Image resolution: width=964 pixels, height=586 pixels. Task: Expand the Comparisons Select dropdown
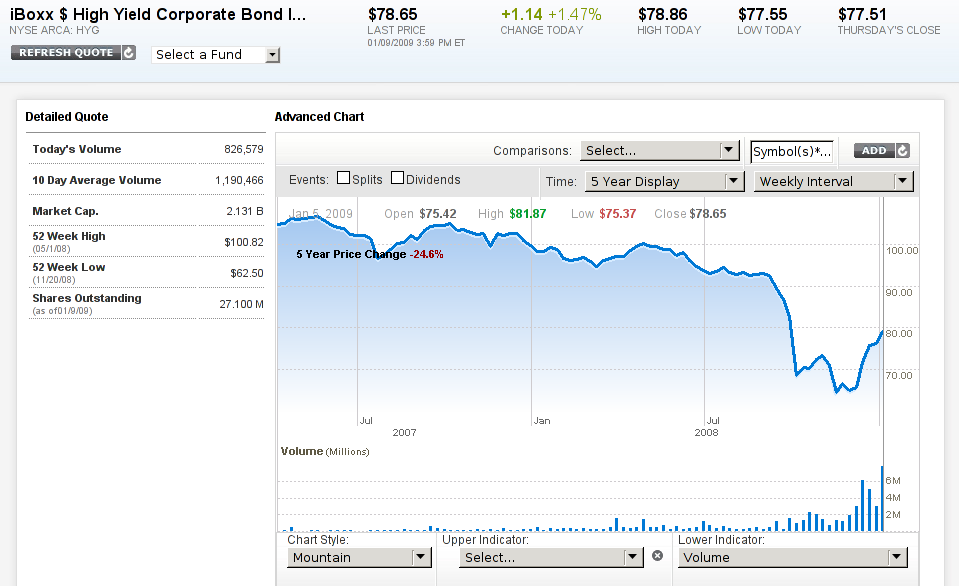click(659, 151)
